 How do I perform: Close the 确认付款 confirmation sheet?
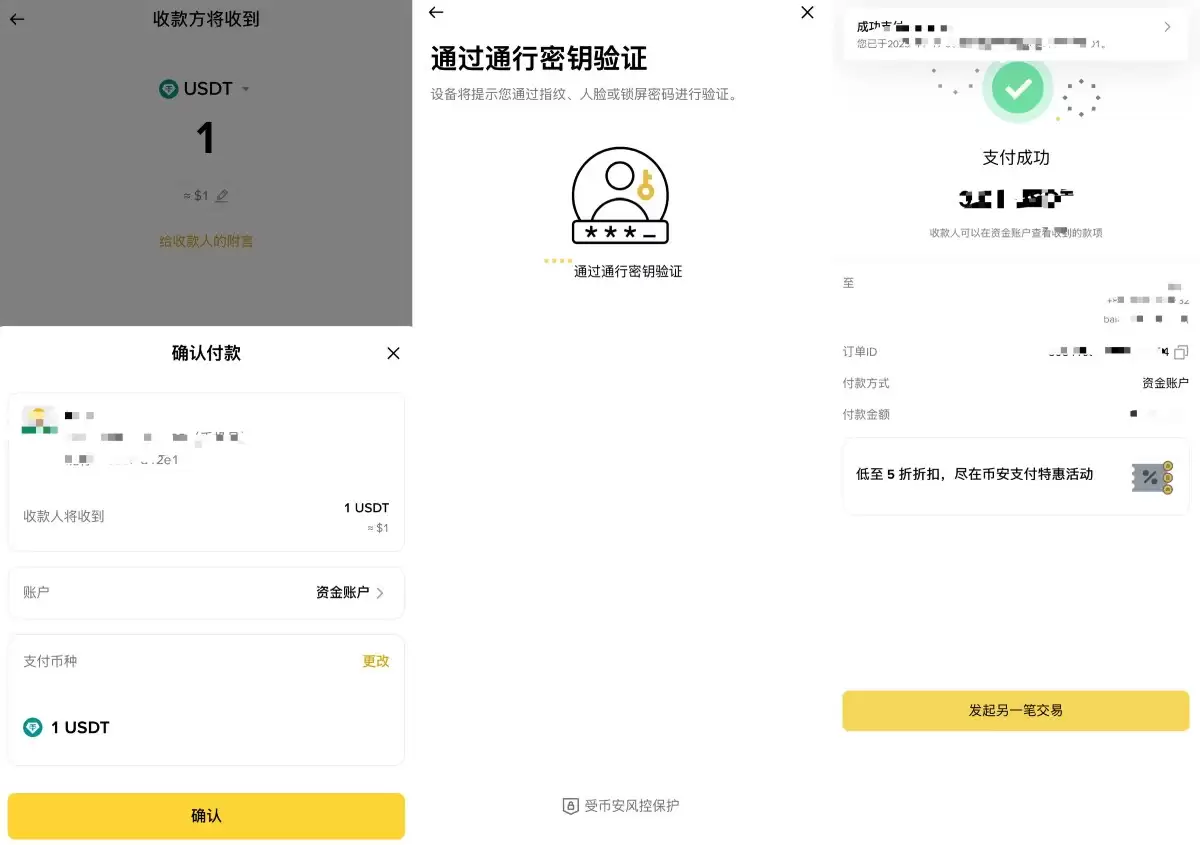pos(393,353)
